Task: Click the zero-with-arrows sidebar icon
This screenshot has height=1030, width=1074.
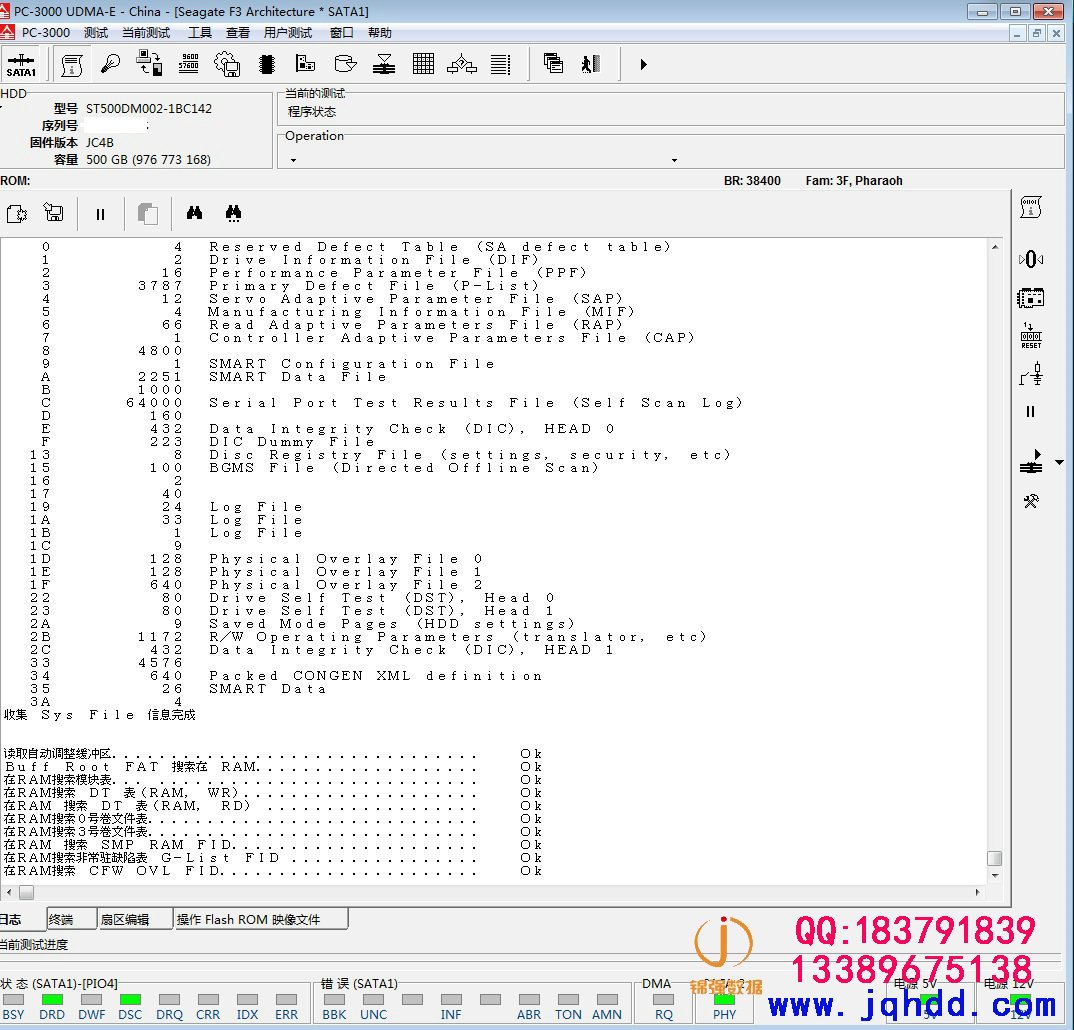Action: click(1031, 260)
